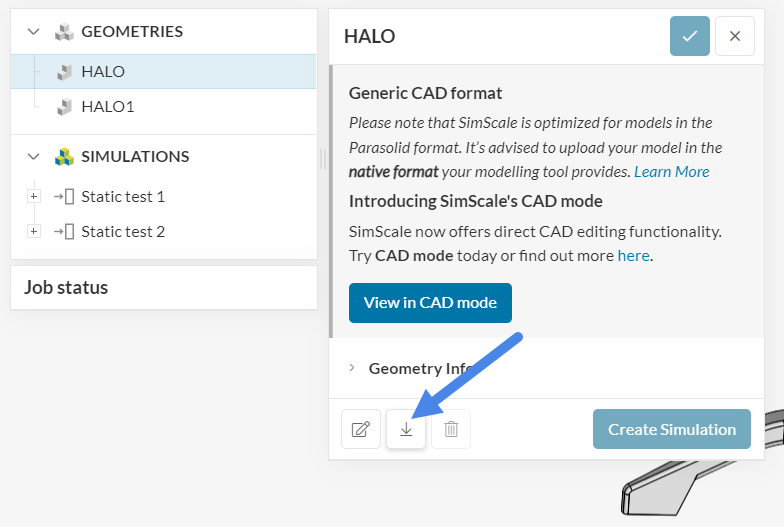Expand Static test 1 plus box

(x=34, y=197)
